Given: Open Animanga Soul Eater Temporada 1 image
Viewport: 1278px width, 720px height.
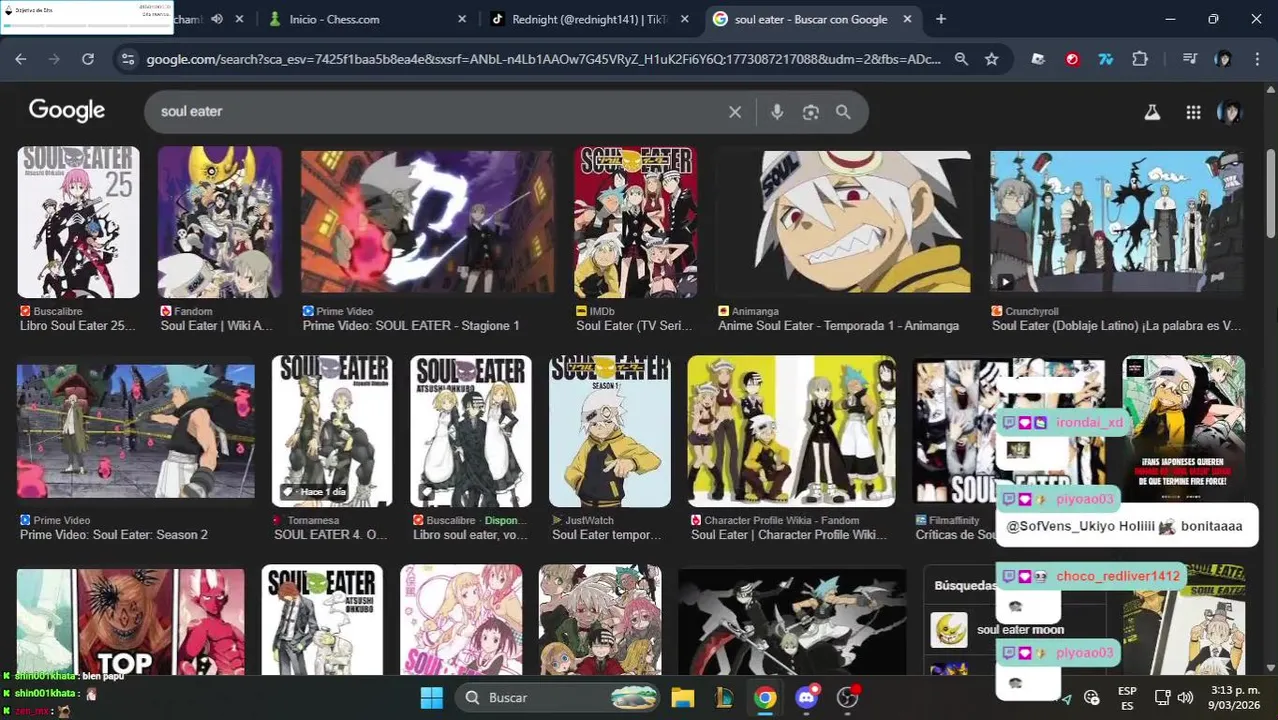Looking at the screenshot, I should (844, 222).
